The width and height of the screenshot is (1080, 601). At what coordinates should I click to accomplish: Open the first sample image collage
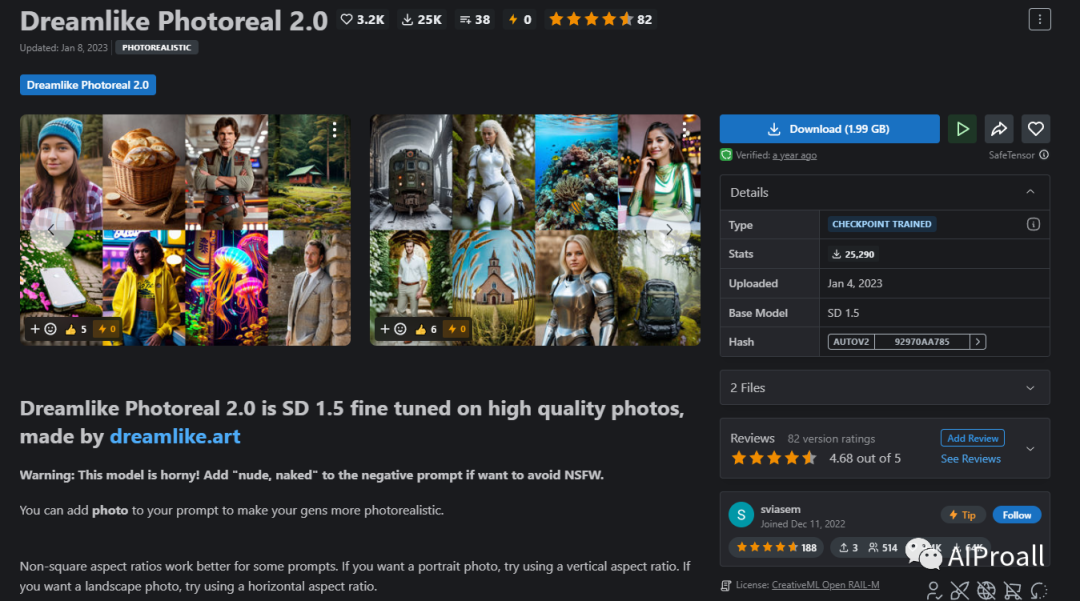pyautogui.click(x=185, y=230)
